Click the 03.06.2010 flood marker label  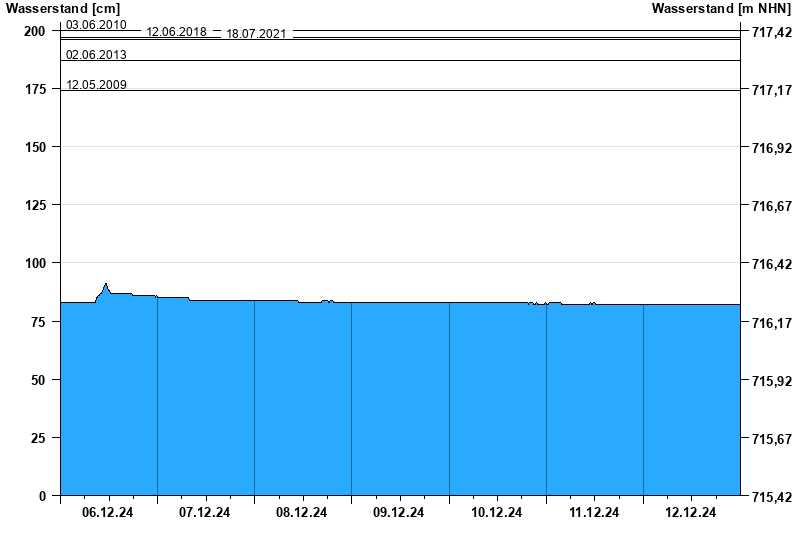point(96,24)
